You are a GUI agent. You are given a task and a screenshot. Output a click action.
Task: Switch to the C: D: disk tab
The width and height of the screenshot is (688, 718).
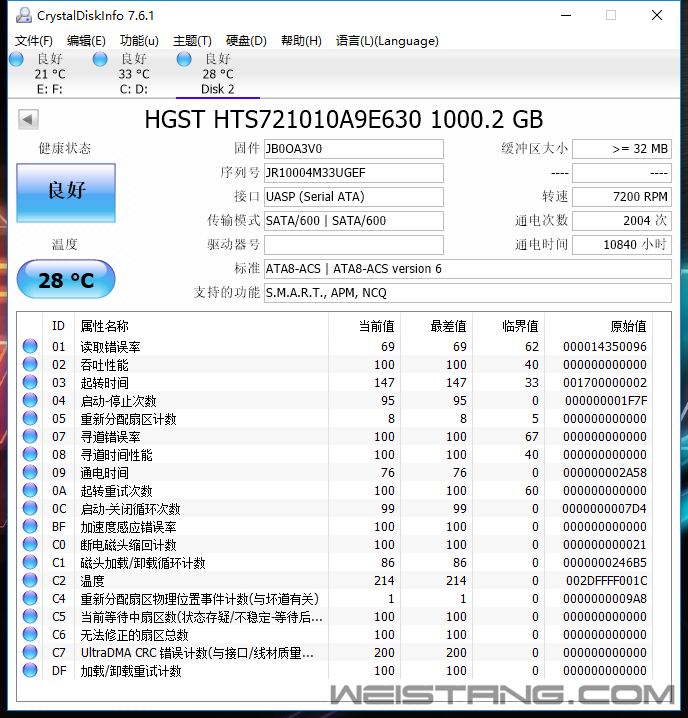(134, 74)
